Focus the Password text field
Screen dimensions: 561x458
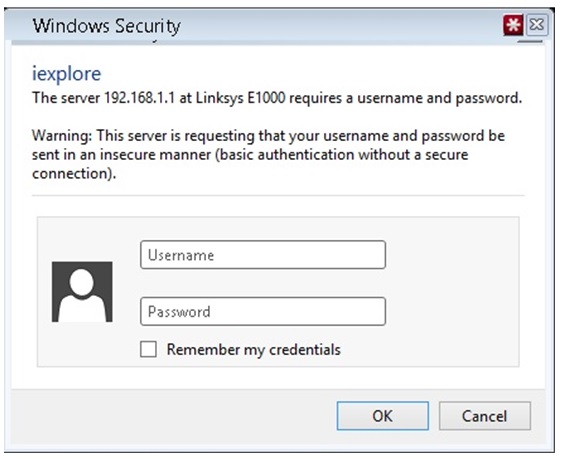263,311
